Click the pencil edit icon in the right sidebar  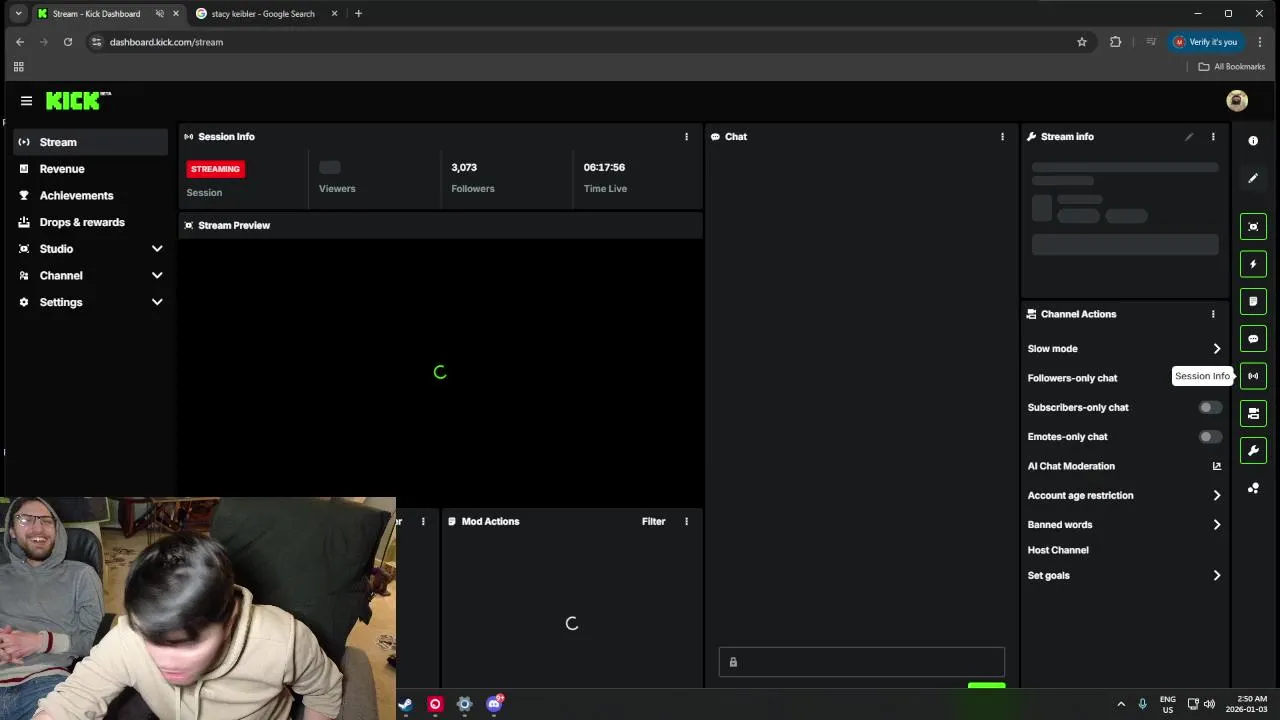click(1253, 178)
